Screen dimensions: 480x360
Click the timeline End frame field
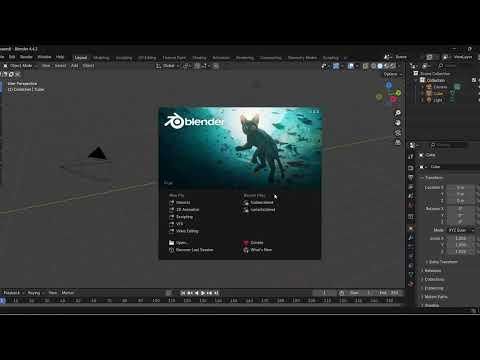point(389,293)
